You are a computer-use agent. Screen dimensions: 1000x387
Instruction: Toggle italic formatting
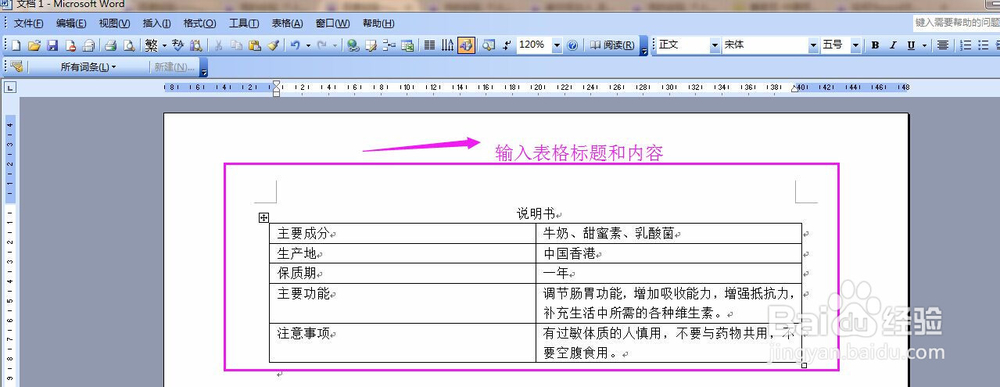[893, 45]
